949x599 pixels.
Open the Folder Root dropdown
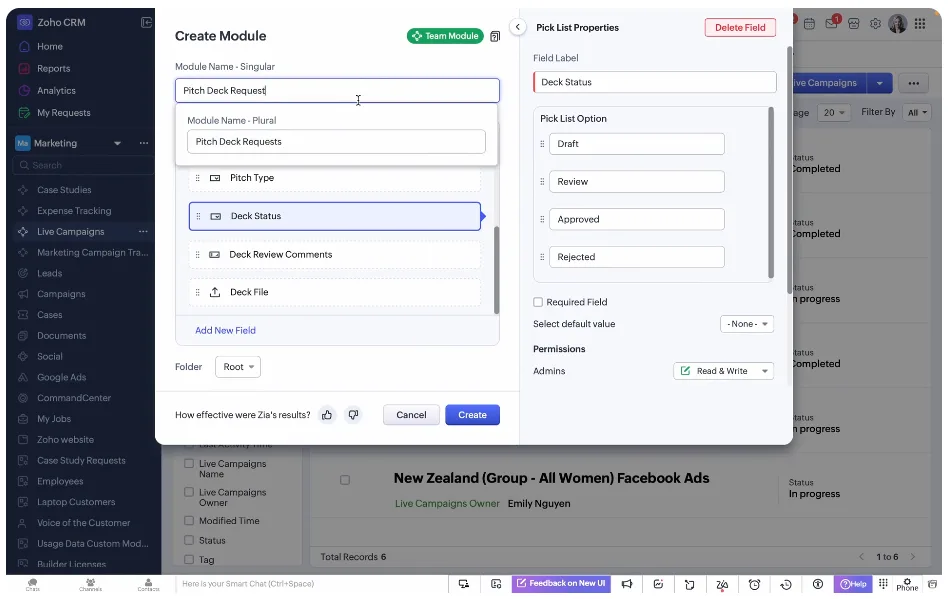238,367
